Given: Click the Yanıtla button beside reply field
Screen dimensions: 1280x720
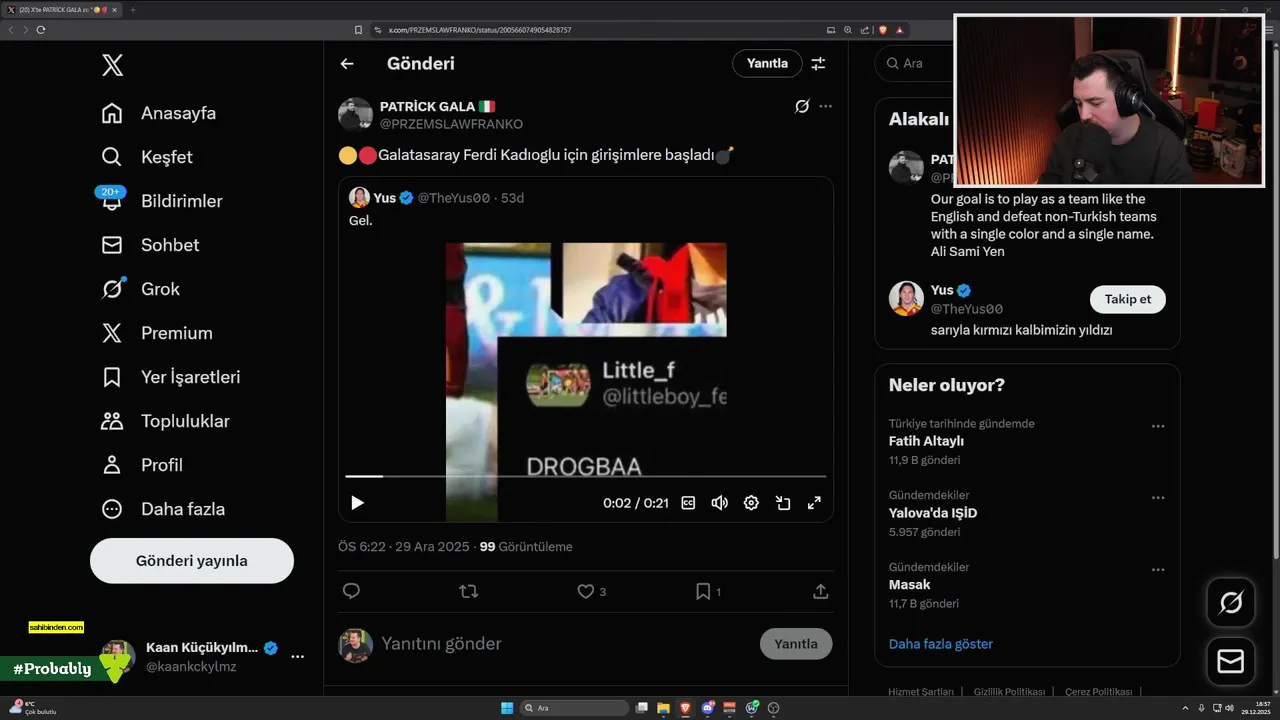Looking at the screenshot, I should 796,644.
